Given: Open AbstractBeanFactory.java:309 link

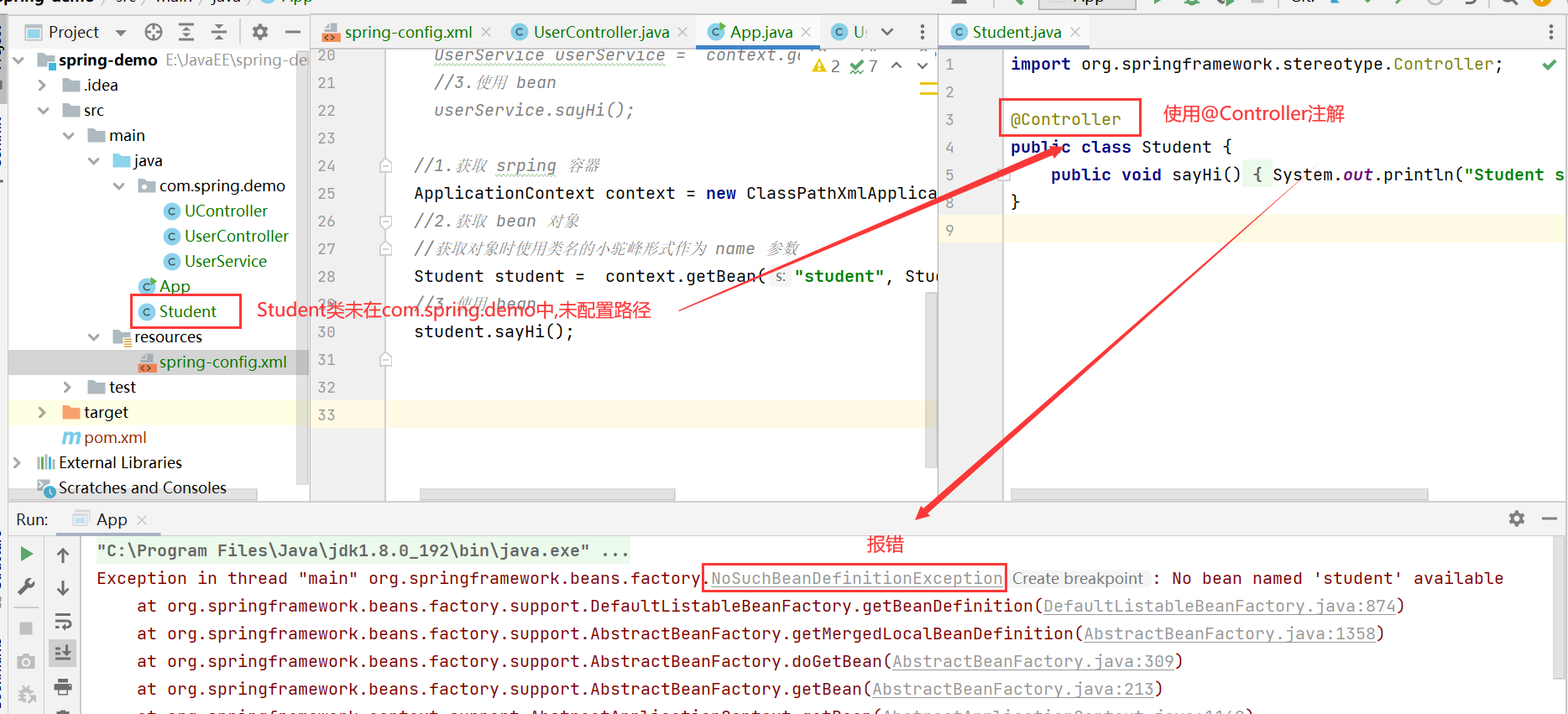Looking at the screenshot, I should pos(1032,661).
